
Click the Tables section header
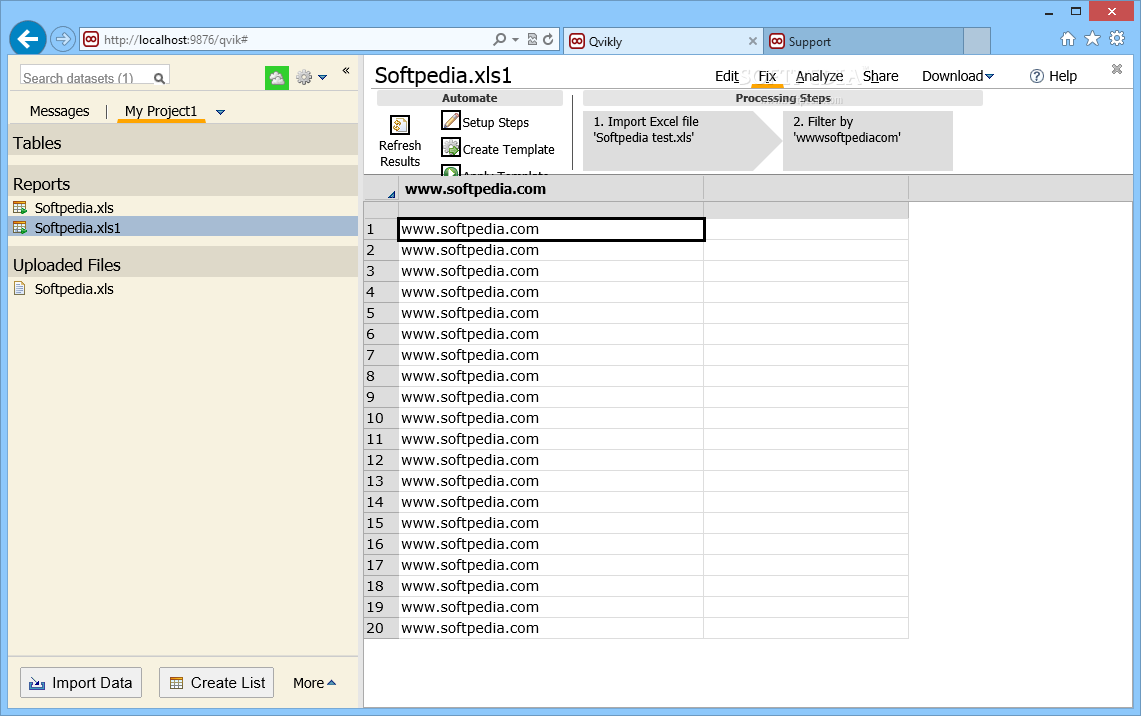pos(183,143)
